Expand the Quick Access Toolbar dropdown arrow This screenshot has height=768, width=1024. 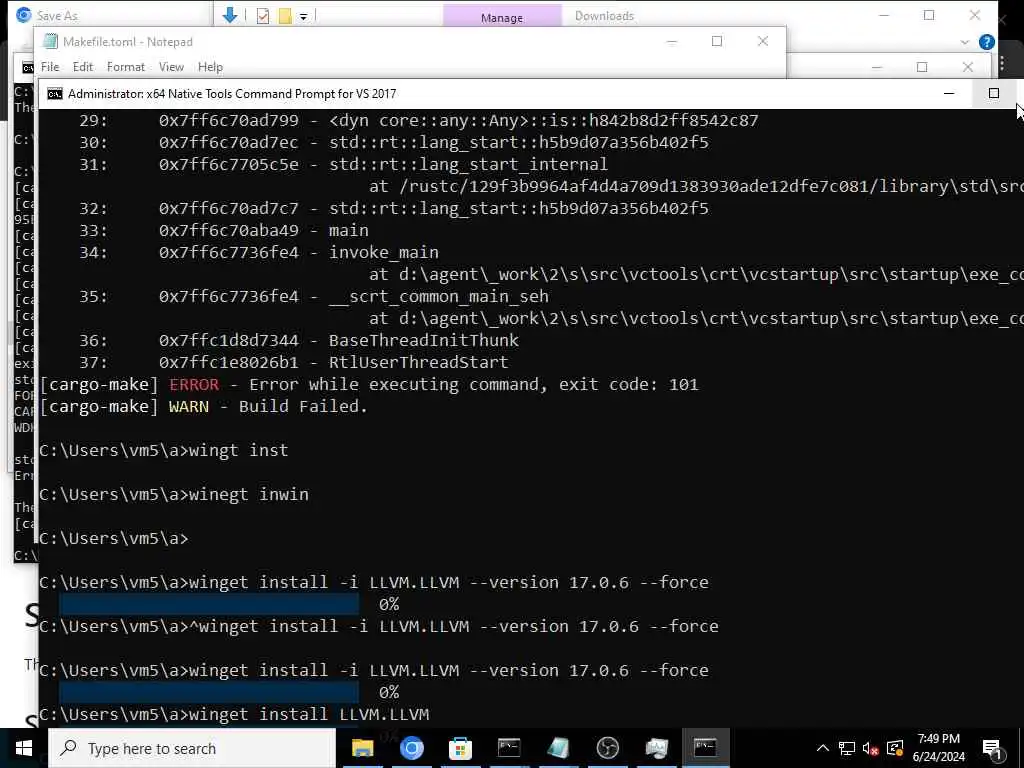[304, 16]
